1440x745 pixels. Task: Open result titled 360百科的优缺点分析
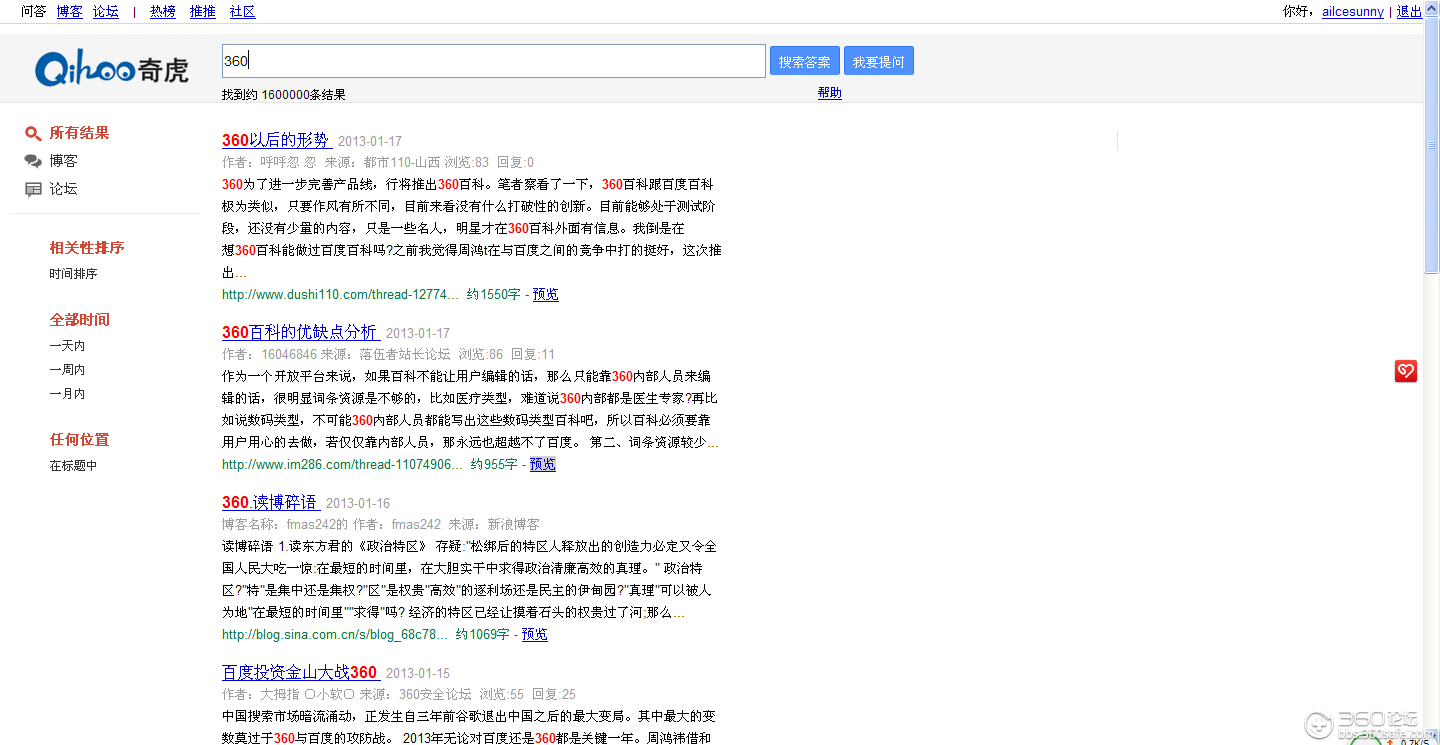tap(301, 332)
